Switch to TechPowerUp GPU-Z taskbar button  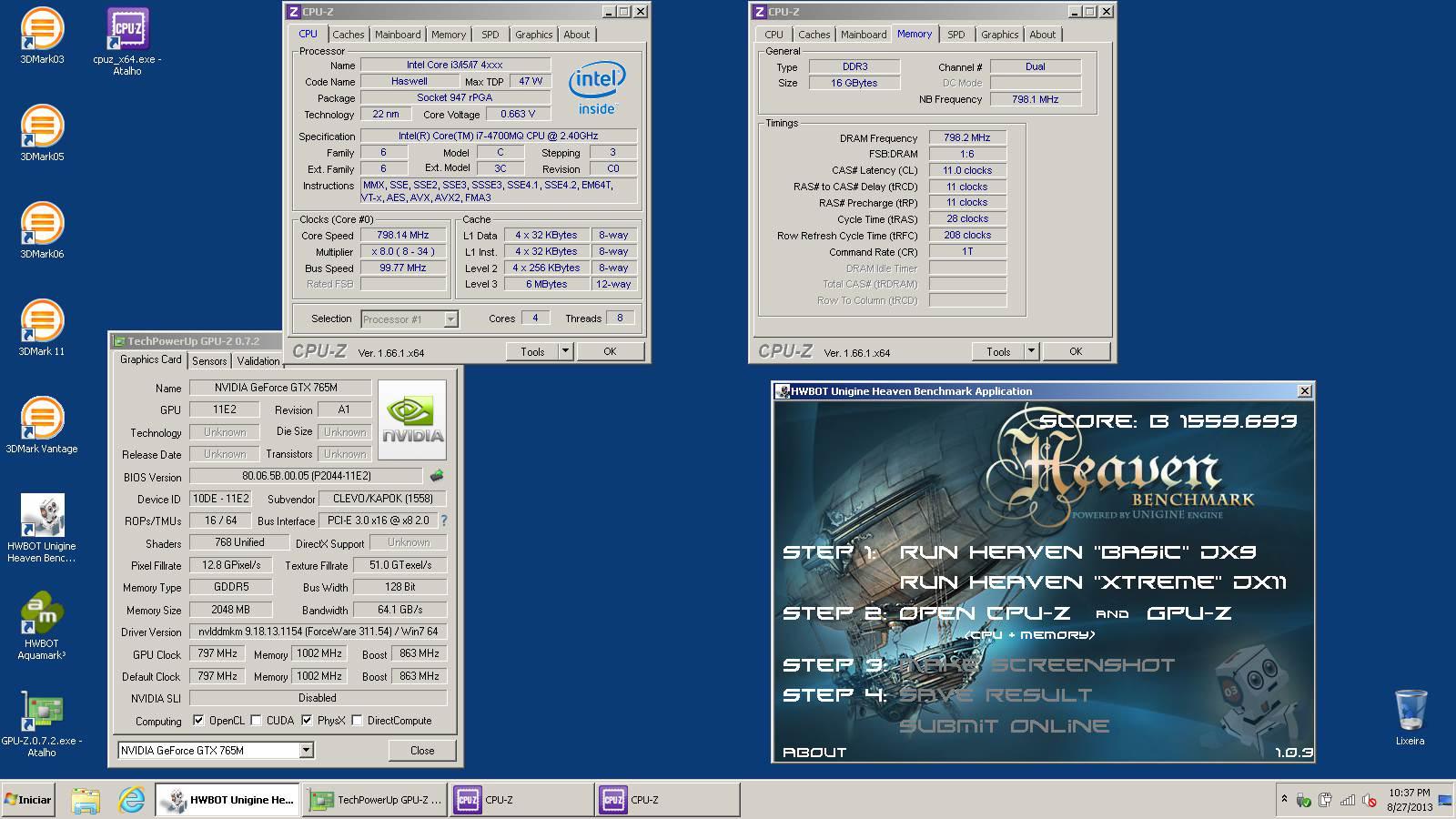pyautogui.click(x=375, y=800)
